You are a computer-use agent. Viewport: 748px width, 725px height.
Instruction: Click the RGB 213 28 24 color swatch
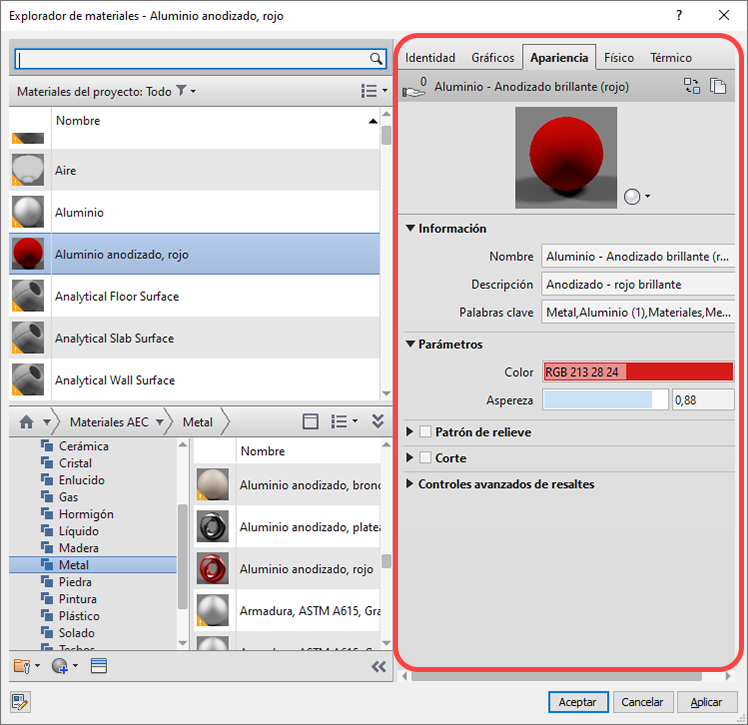(x=638, y=372)
